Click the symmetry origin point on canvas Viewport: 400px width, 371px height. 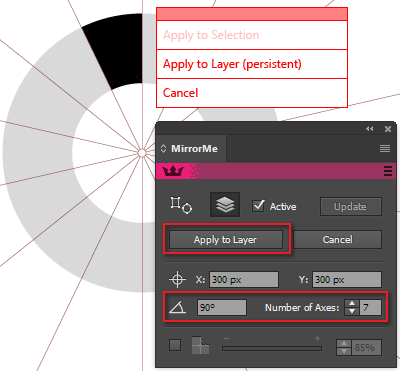coord(142,153)
